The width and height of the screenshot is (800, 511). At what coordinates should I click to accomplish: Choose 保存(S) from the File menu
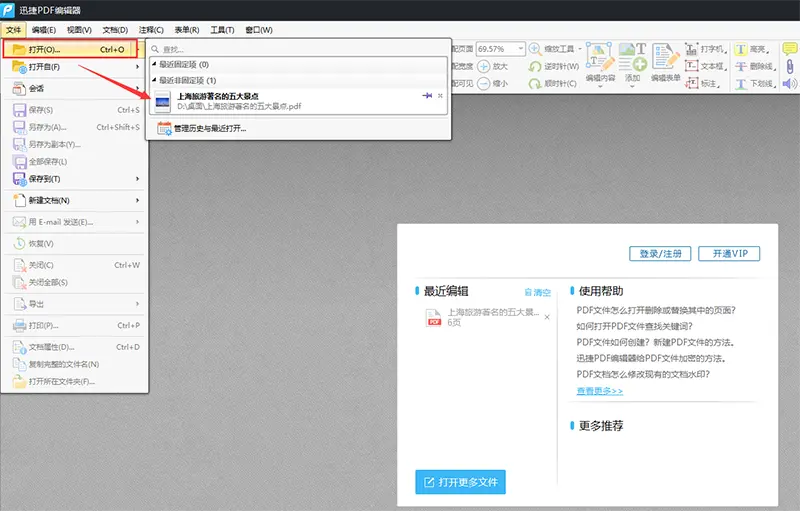coord(74,110)
